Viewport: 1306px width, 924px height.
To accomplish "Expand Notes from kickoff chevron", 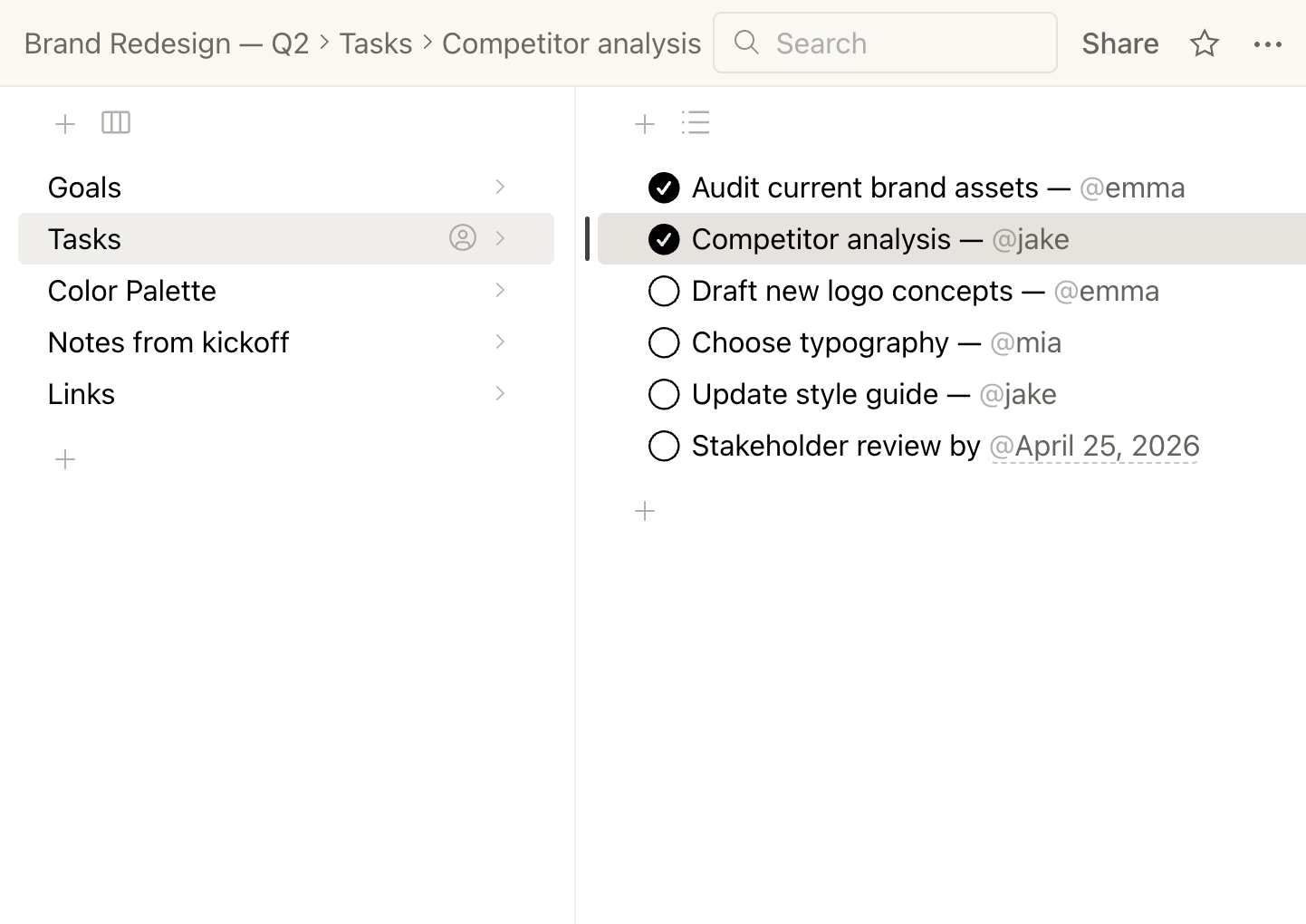I will coord(500,342).
